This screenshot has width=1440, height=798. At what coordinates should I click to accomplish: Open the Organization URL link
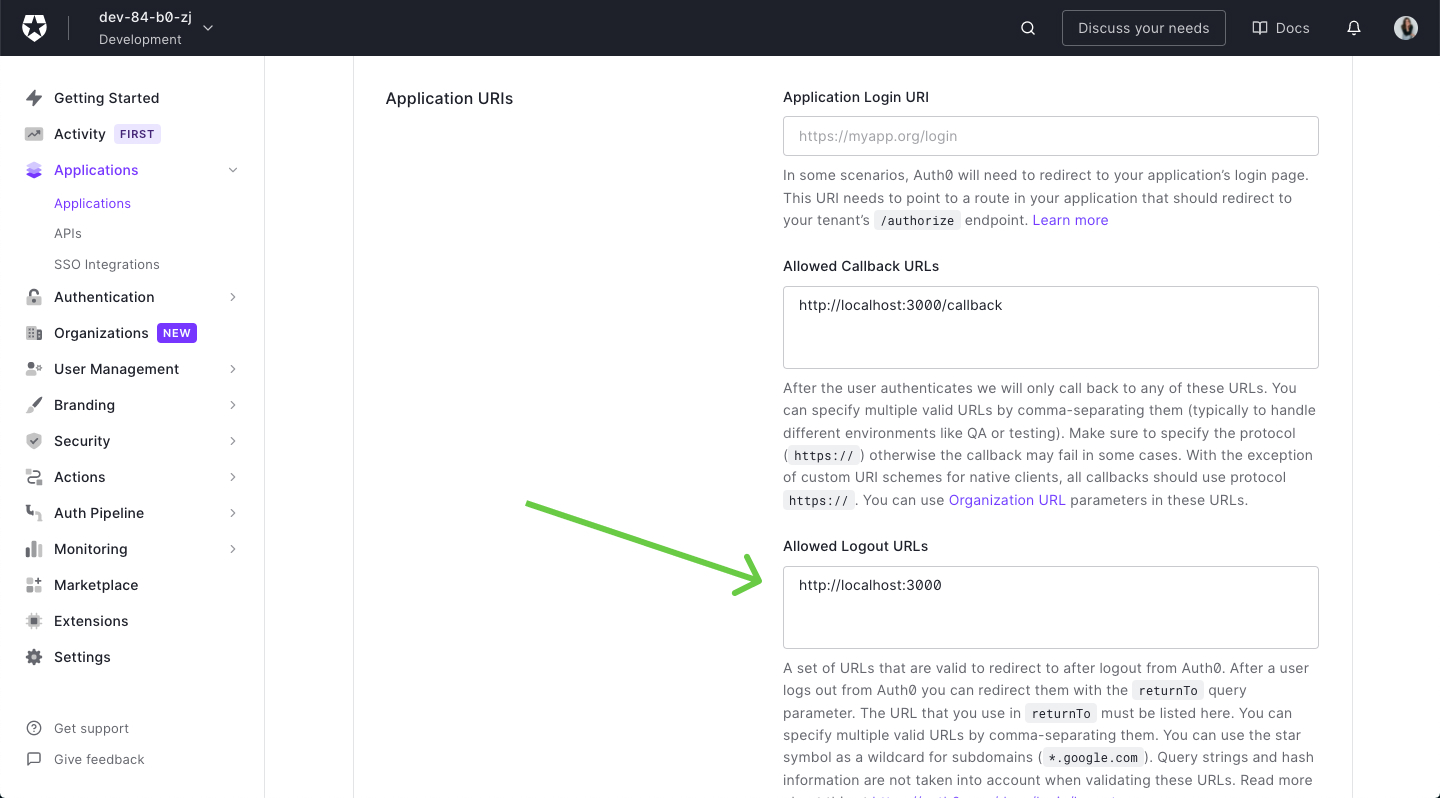click(x=1007, y=499)
